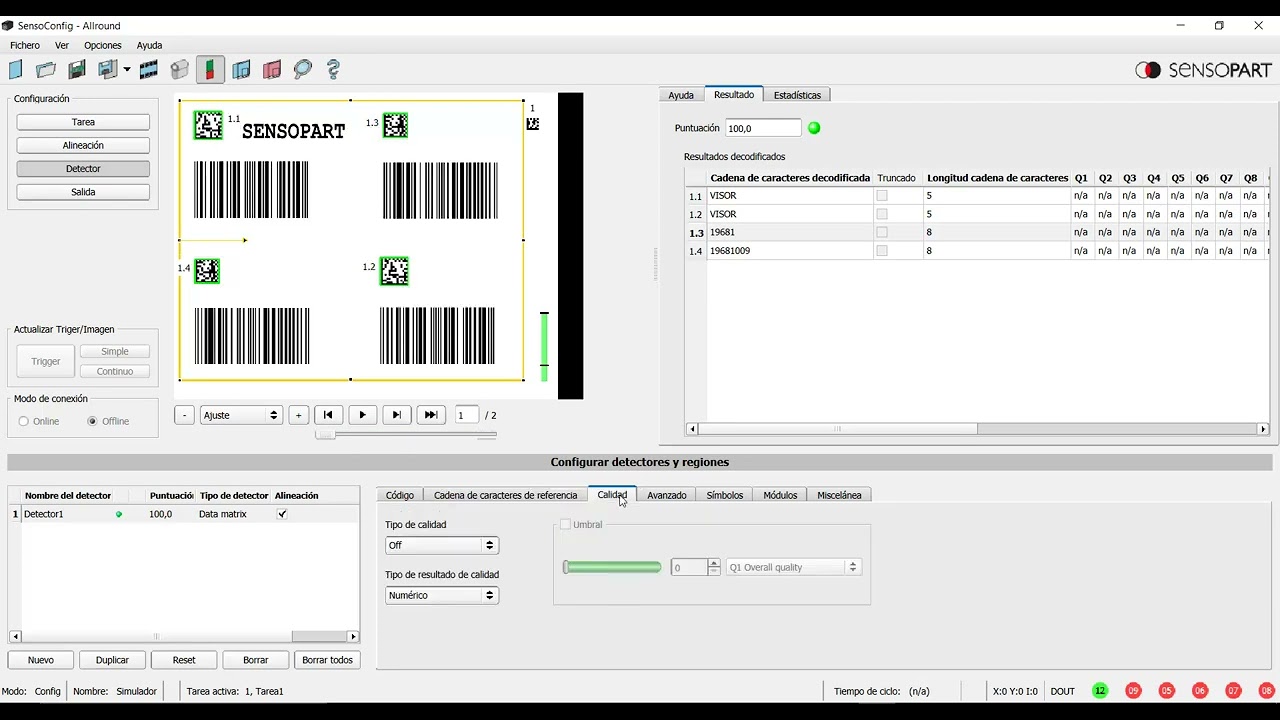Click the magnifier toolbar icon
This screenshot has width=1280, height=720.
pos(303,69)
